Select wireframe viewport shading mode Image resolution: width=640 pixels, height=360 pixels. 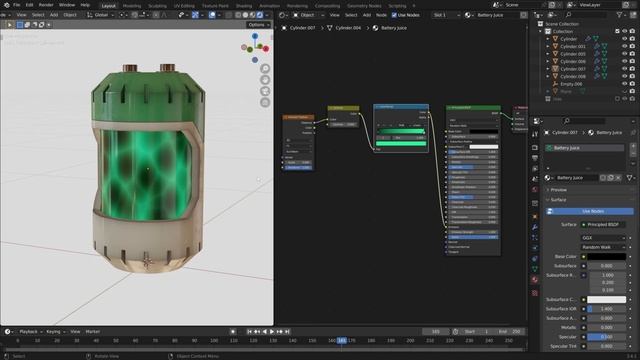[x=238, y=15]
